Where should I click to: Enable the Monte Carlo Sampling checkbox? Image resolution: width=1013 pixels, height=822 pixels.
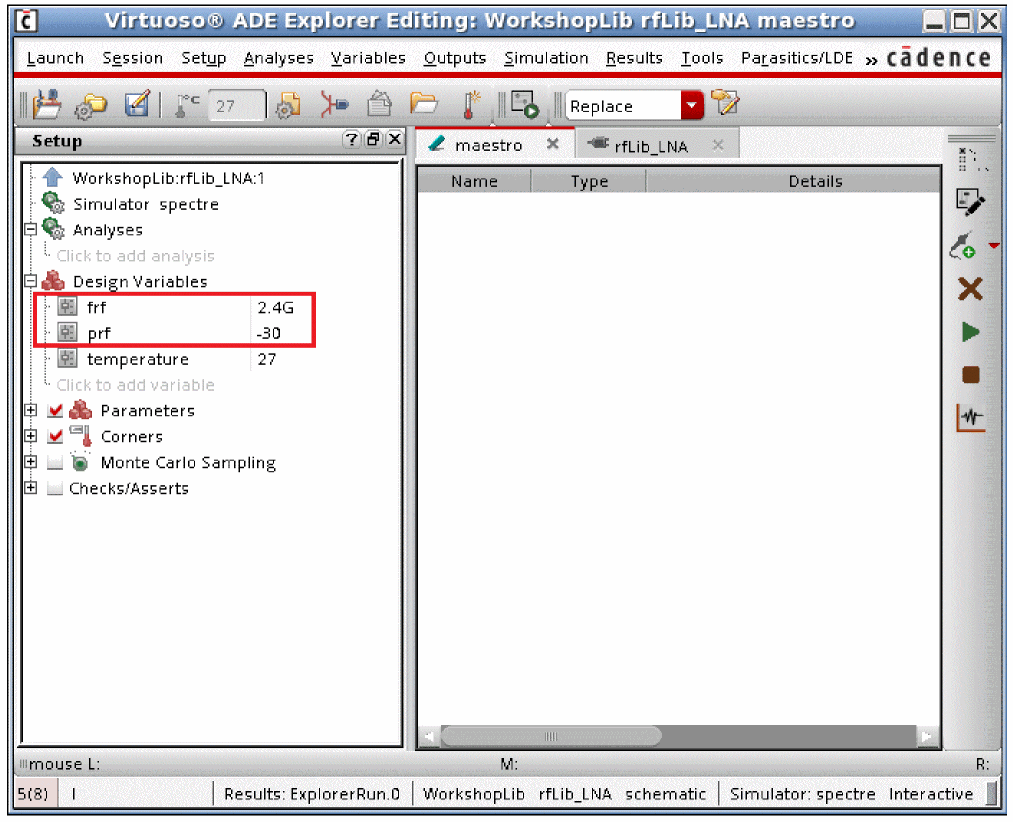(56, 462)
